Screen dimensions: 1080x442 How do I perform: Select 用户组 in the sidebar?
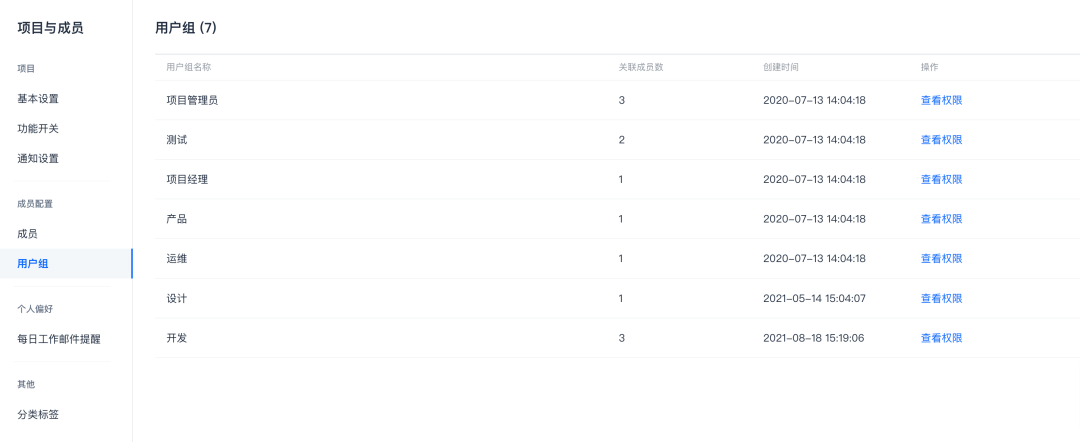point(33,264)
